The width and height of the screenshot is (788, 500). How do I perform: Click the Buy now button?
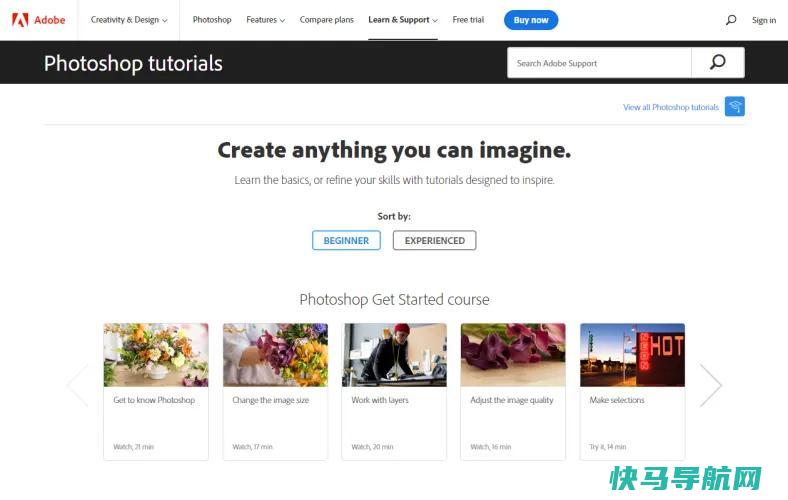531,20
